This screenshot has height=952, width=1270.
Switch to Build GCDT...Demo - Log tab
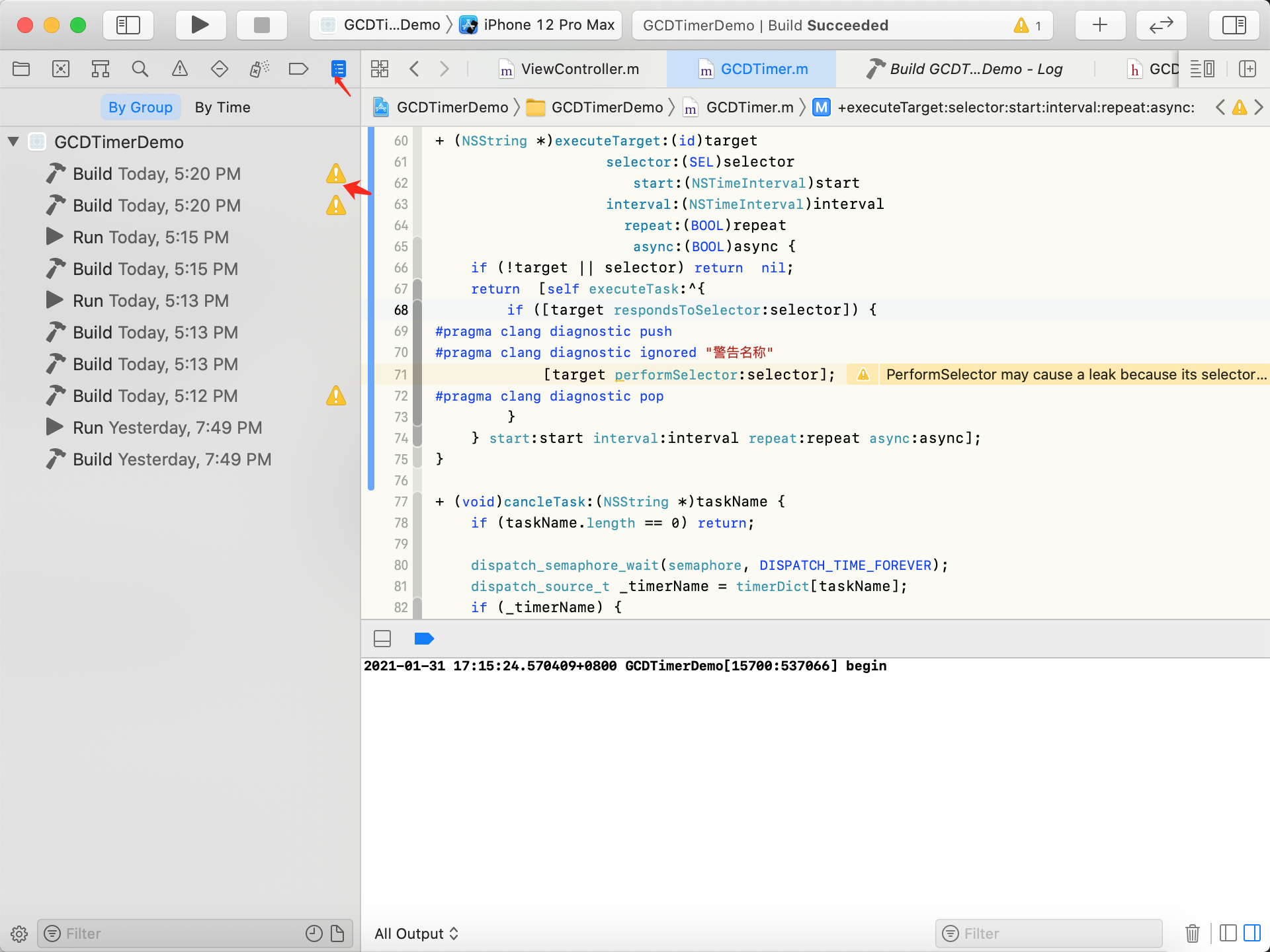[x=964, y=69]
